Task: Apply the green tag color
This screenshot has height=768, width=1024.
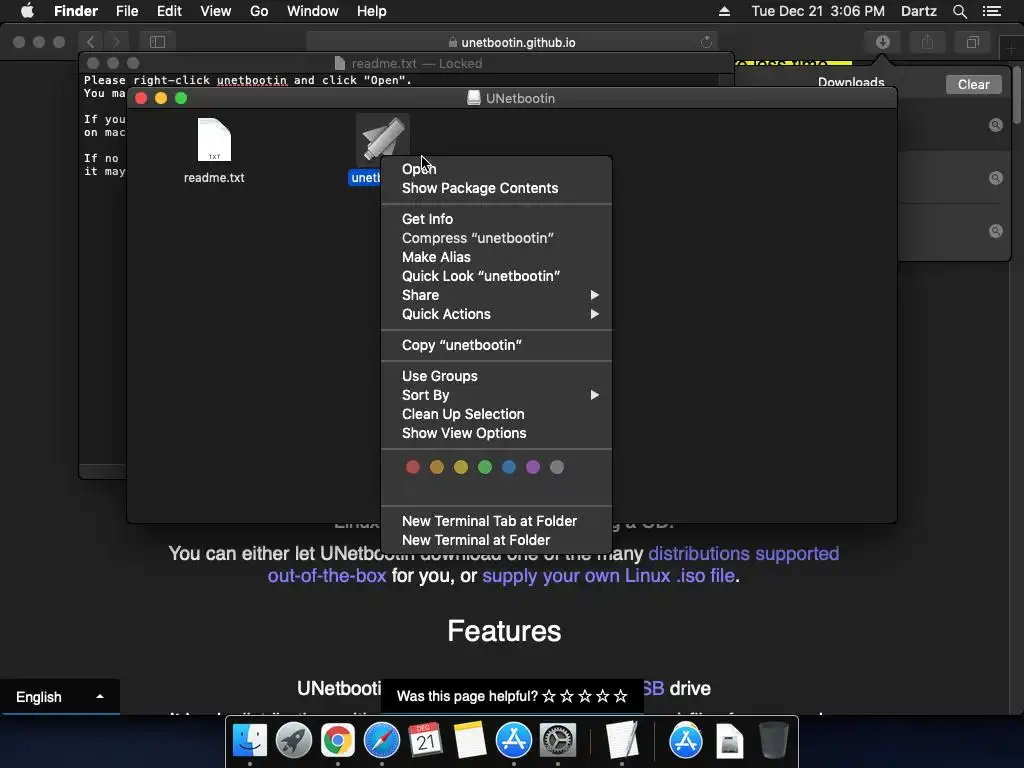Action: point(485,467)
